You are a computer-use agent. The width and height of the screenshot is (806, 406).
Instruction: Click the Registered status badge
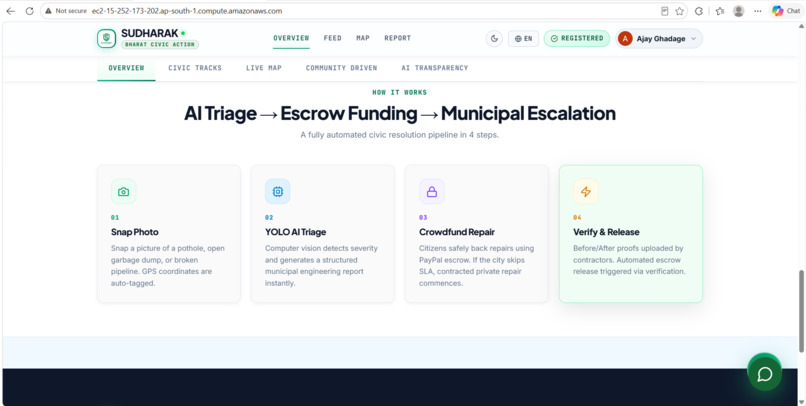[577, 39]
